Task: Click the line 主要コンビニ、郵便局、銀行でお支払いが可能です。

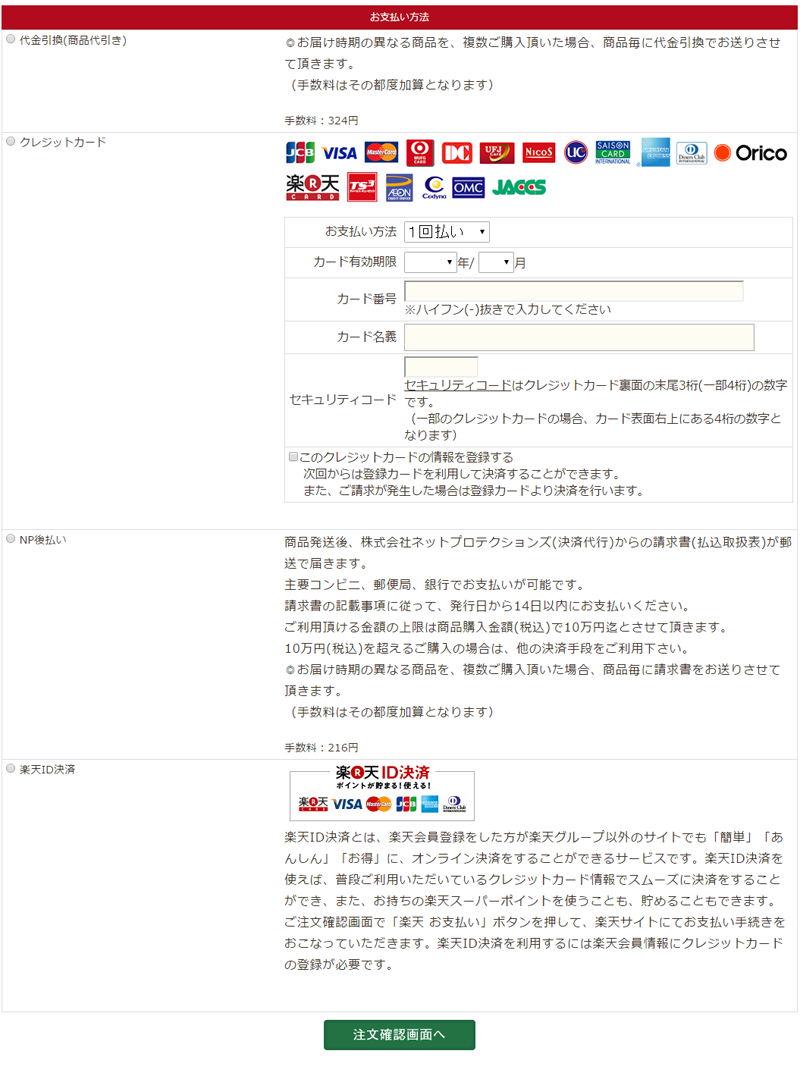Action: click(x=434, y=585)
